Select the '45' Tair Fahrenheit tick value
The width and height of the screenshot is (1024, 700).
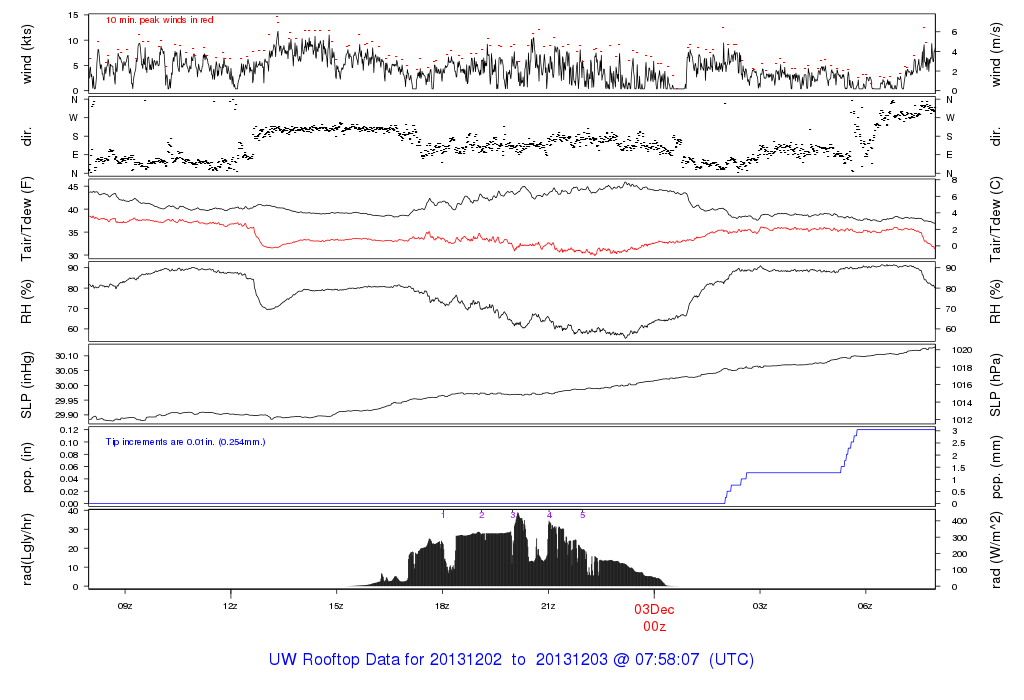click(x=73, y=187)
